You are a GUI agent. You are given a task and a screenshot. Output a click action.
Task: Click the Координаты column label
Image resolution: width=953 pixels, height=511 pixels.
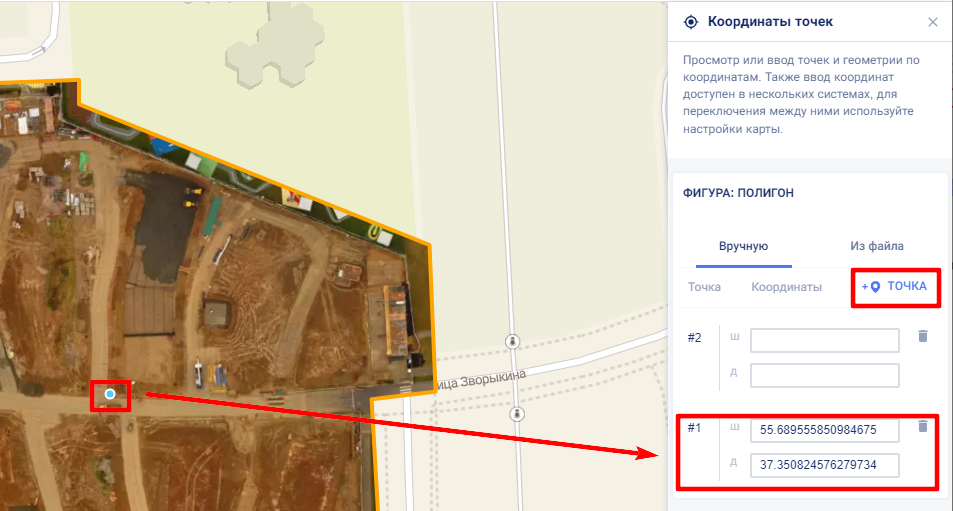tap(786, 287)
